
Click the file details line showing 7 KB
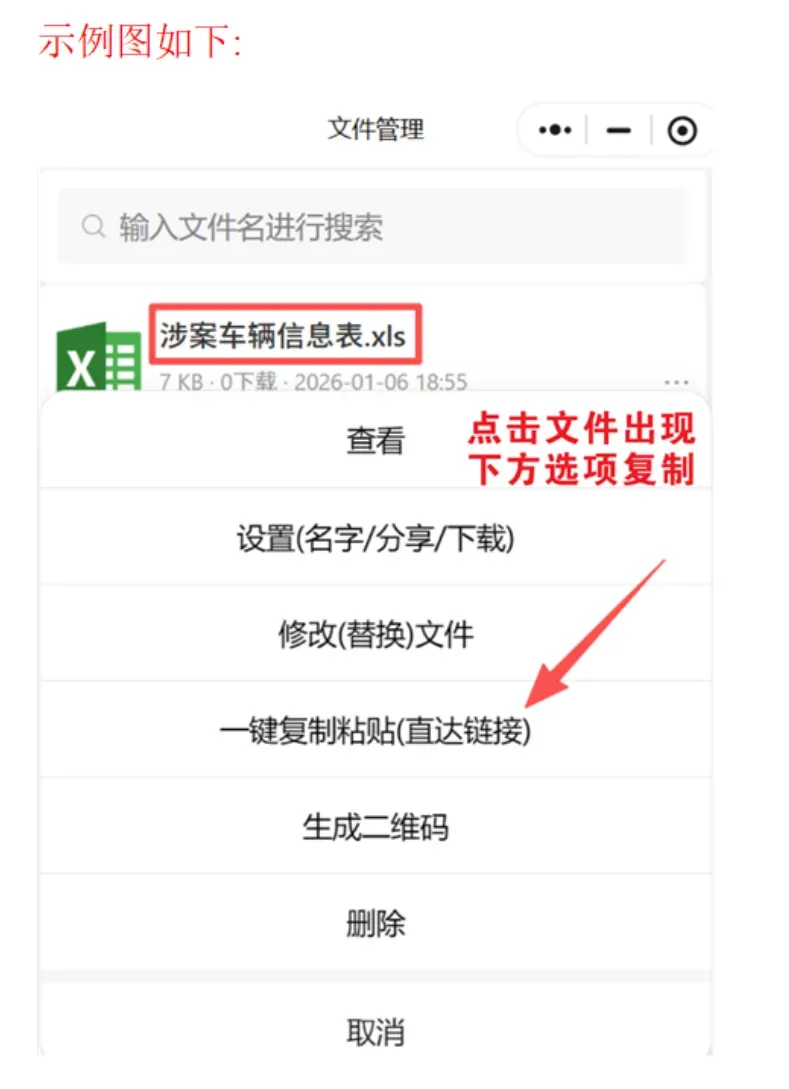pos(313,381)
